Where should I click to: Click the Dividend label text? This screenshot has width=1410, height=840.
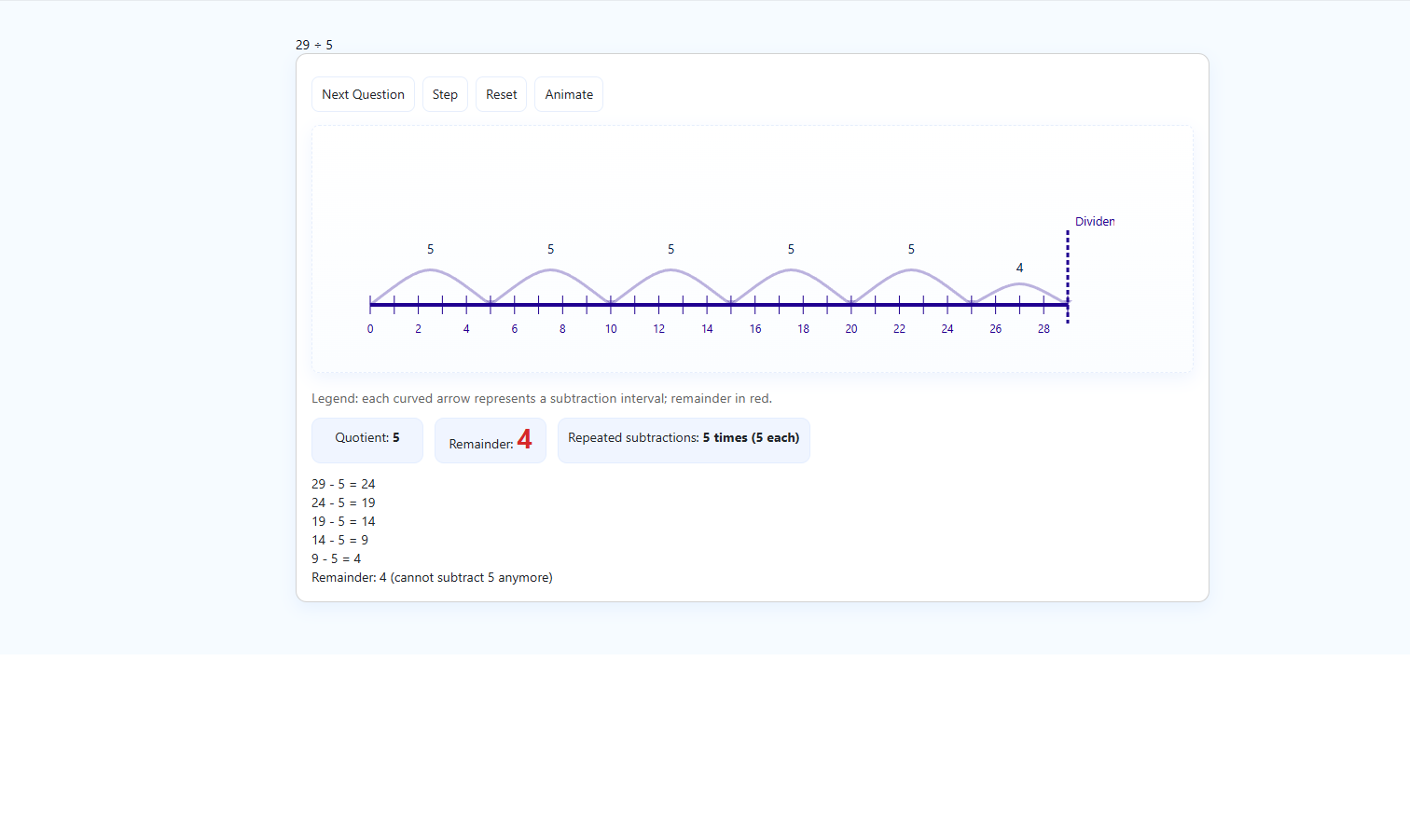coord(1094,222)
